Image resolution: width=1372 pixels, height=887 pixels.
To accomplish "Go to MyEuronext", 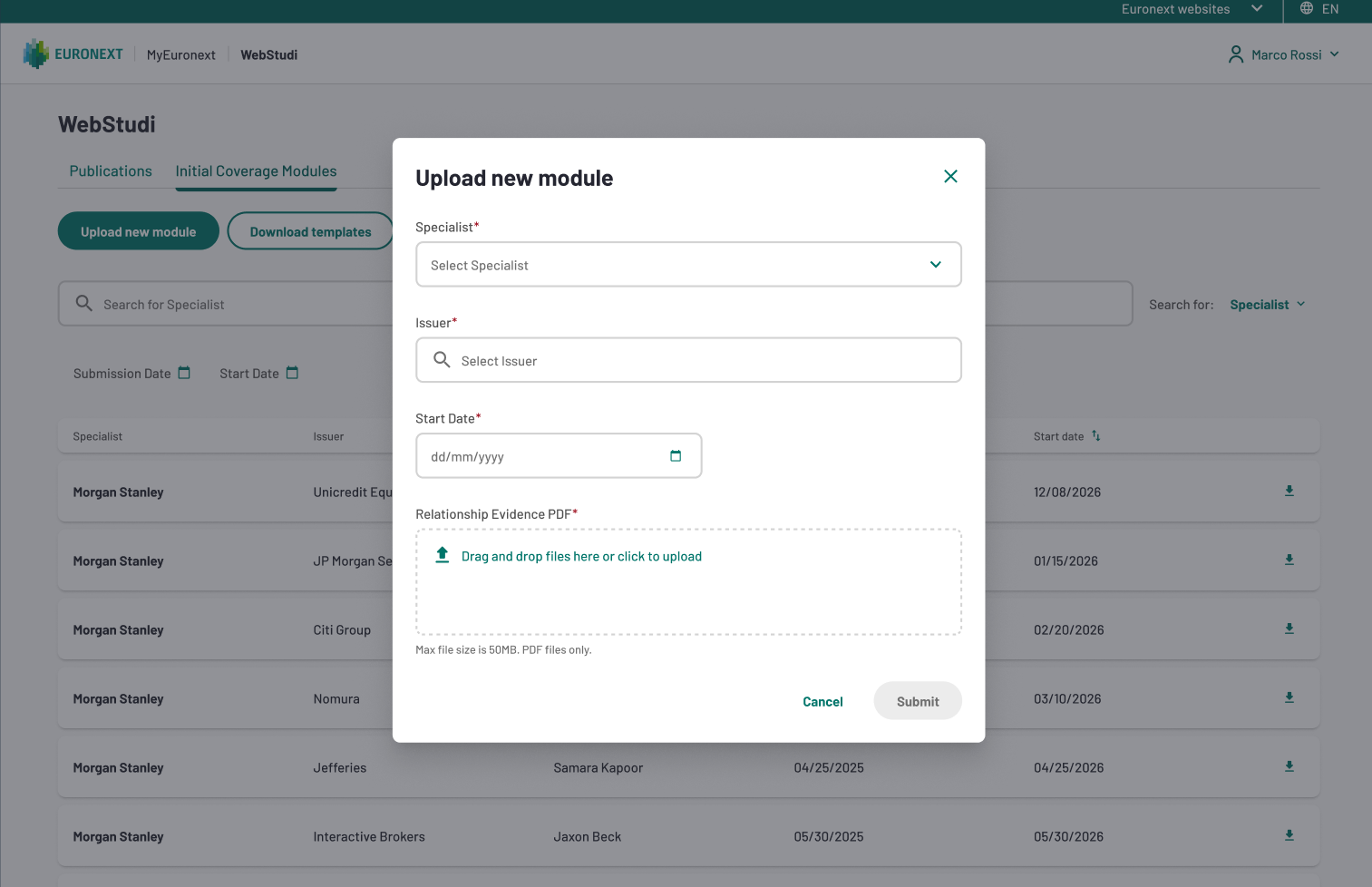I will 181,55.
